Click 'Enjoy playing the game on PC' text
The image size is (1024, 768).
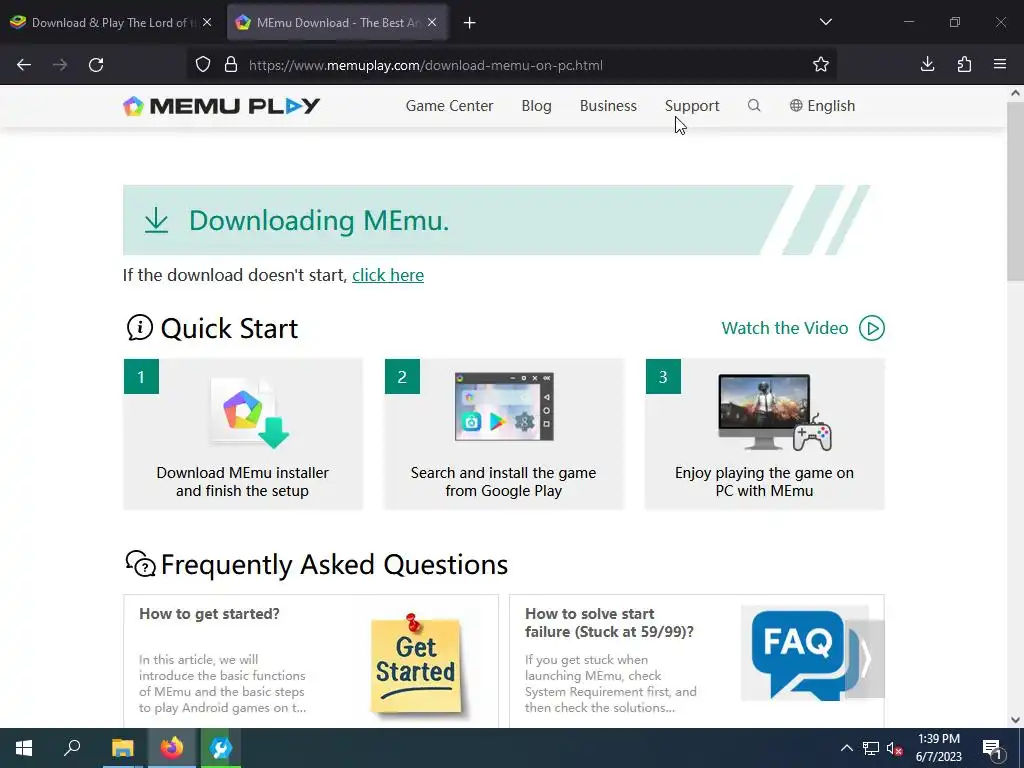[765, 481]
